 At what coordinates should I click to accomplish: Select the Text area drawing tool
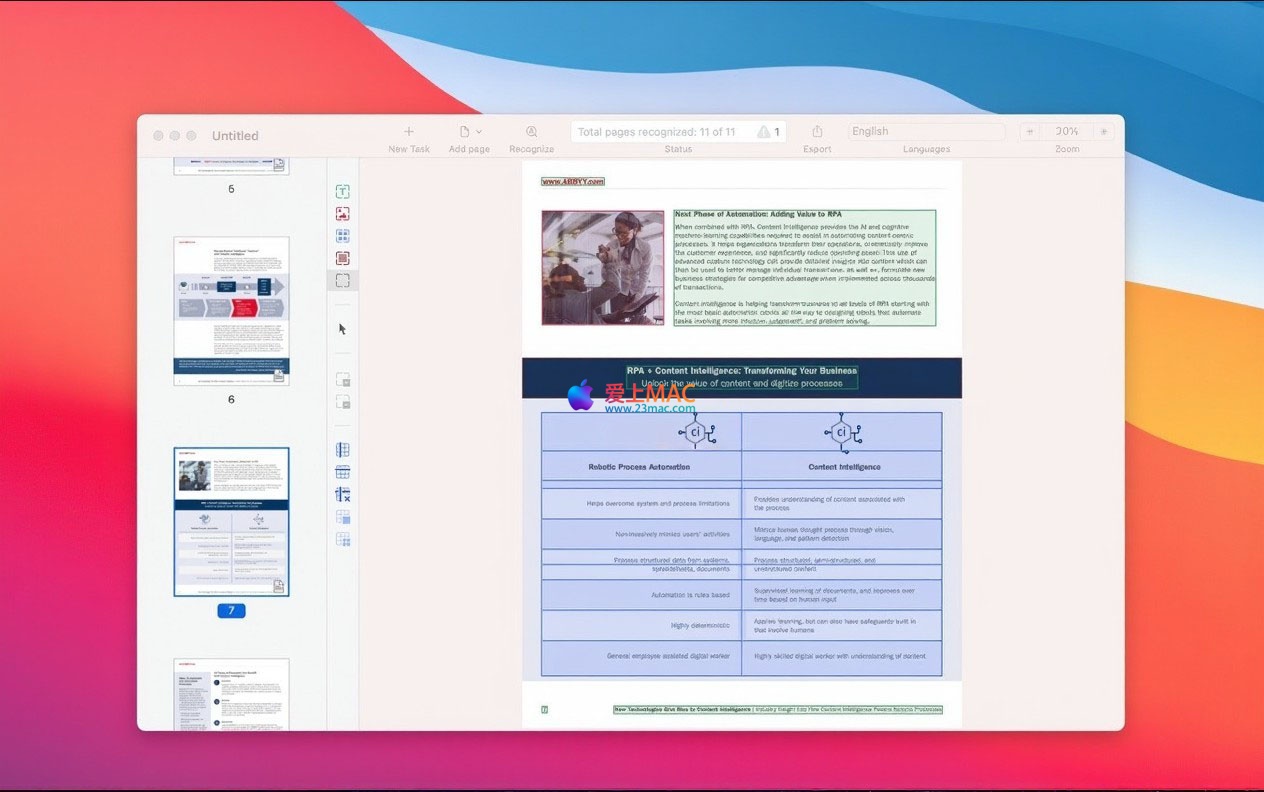pyautogui.click(x=342, y=191)
